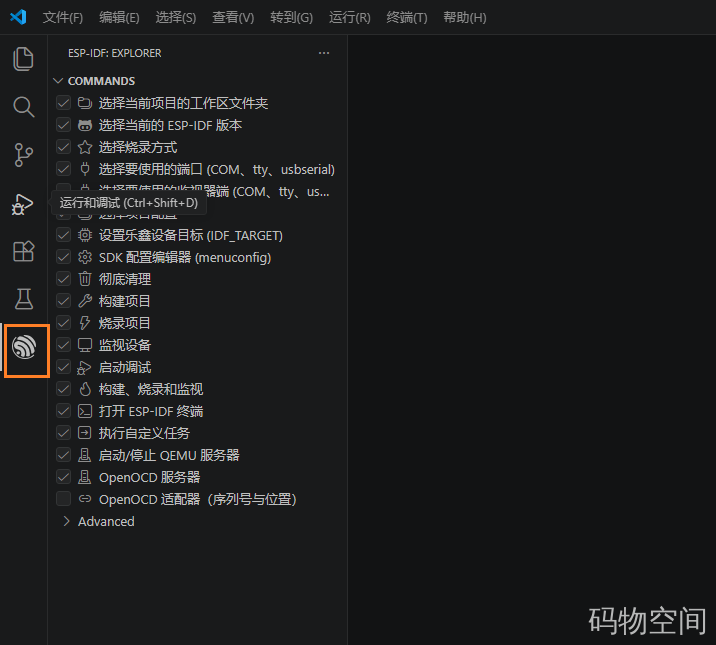Open the 编辑(E) menu

119,18
